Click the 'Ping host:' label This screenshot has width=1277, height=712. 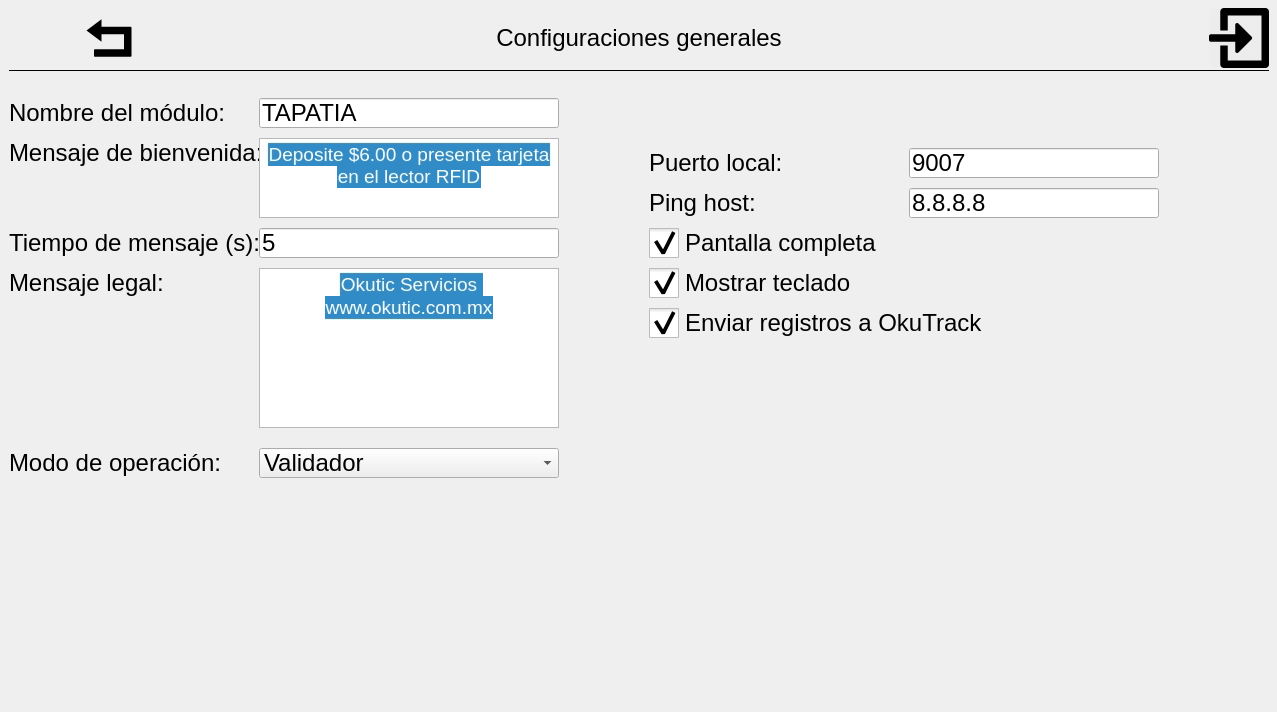click(x=702, y=203)
